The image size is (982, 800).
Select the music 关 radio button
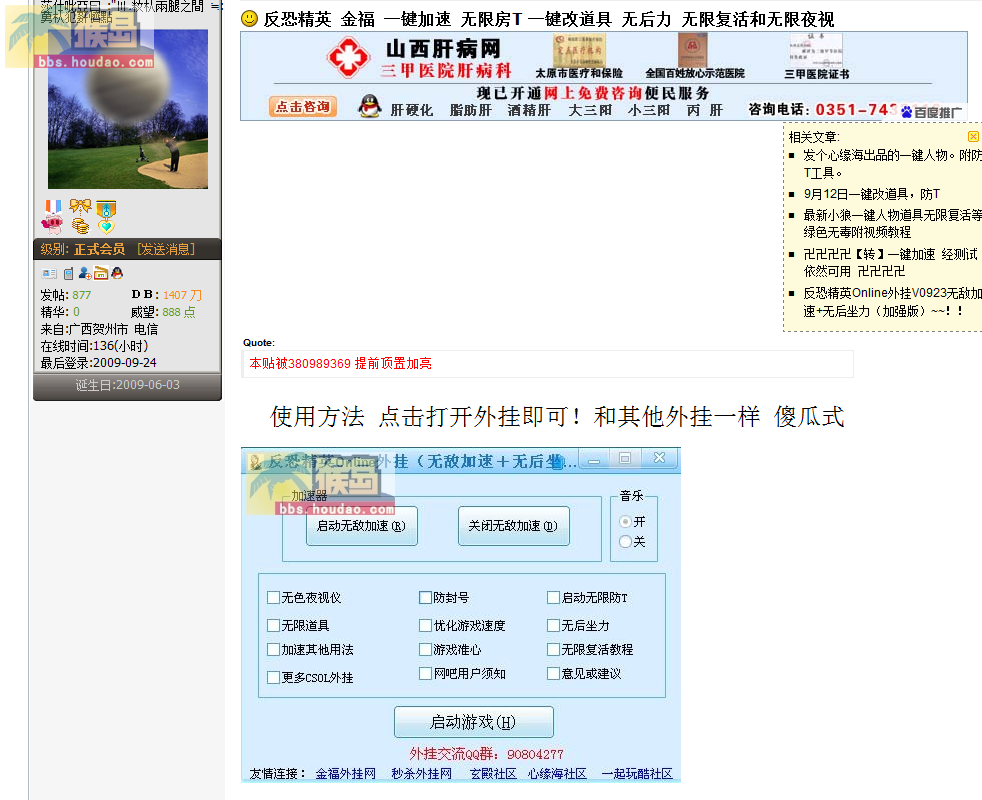[x=625, y=541]
